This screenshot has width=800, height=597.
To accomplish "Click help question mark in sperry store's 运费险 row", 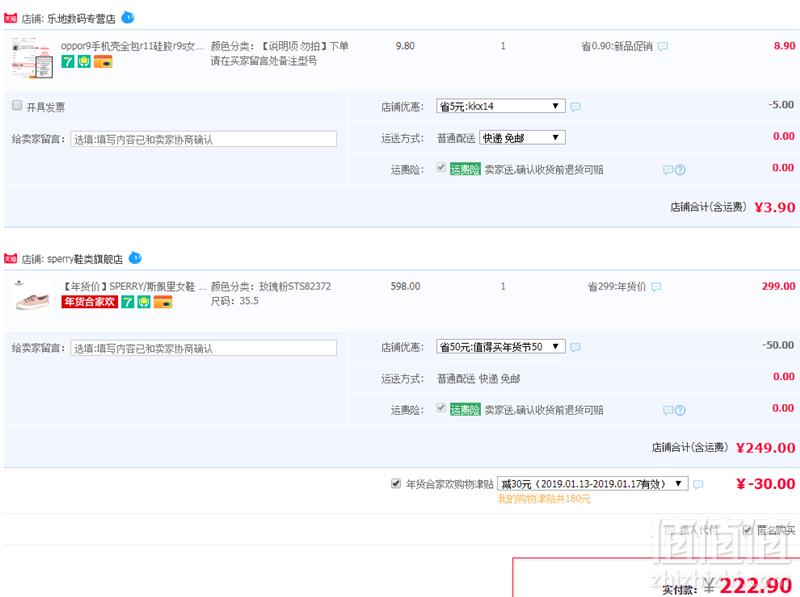I will click(x=680, y=410).
